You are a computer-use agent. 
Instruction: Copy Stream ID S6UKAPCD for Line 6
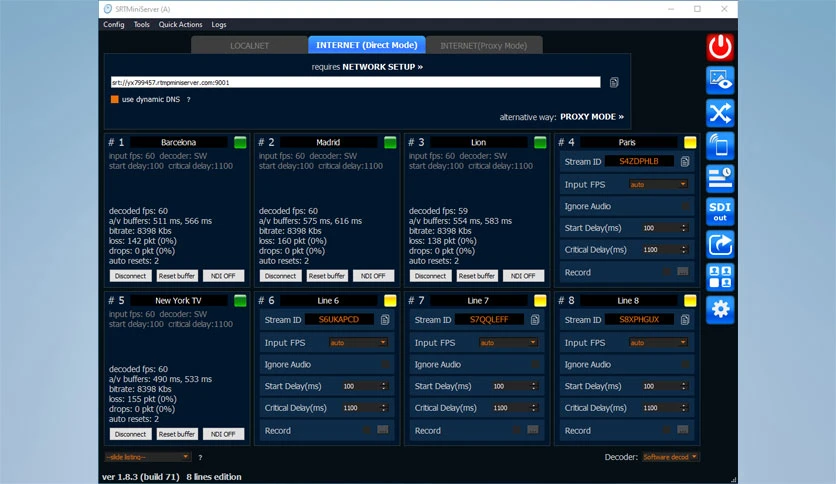pyautogui.click(x=385, y=319)
